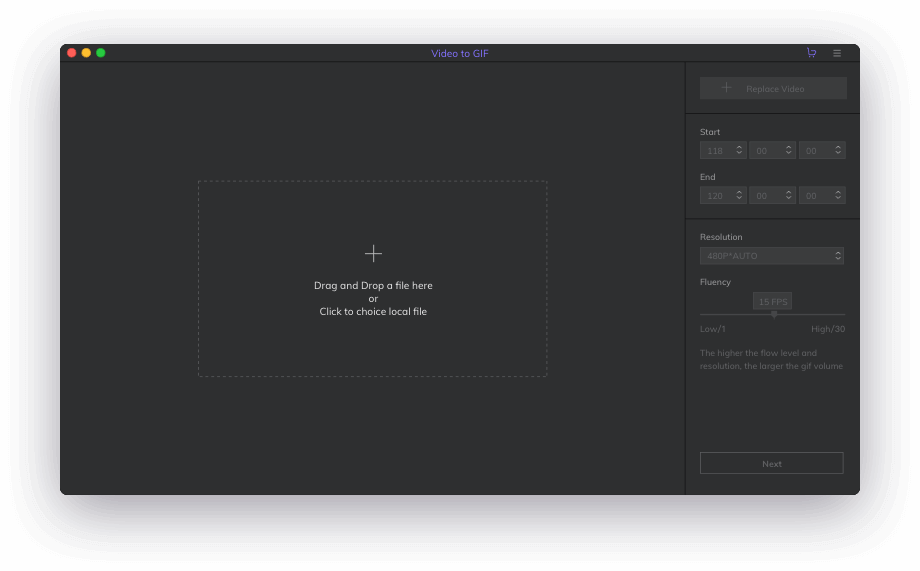
Task: Click the 'Click to choice local file' text
Action: [x=373, y=312]
